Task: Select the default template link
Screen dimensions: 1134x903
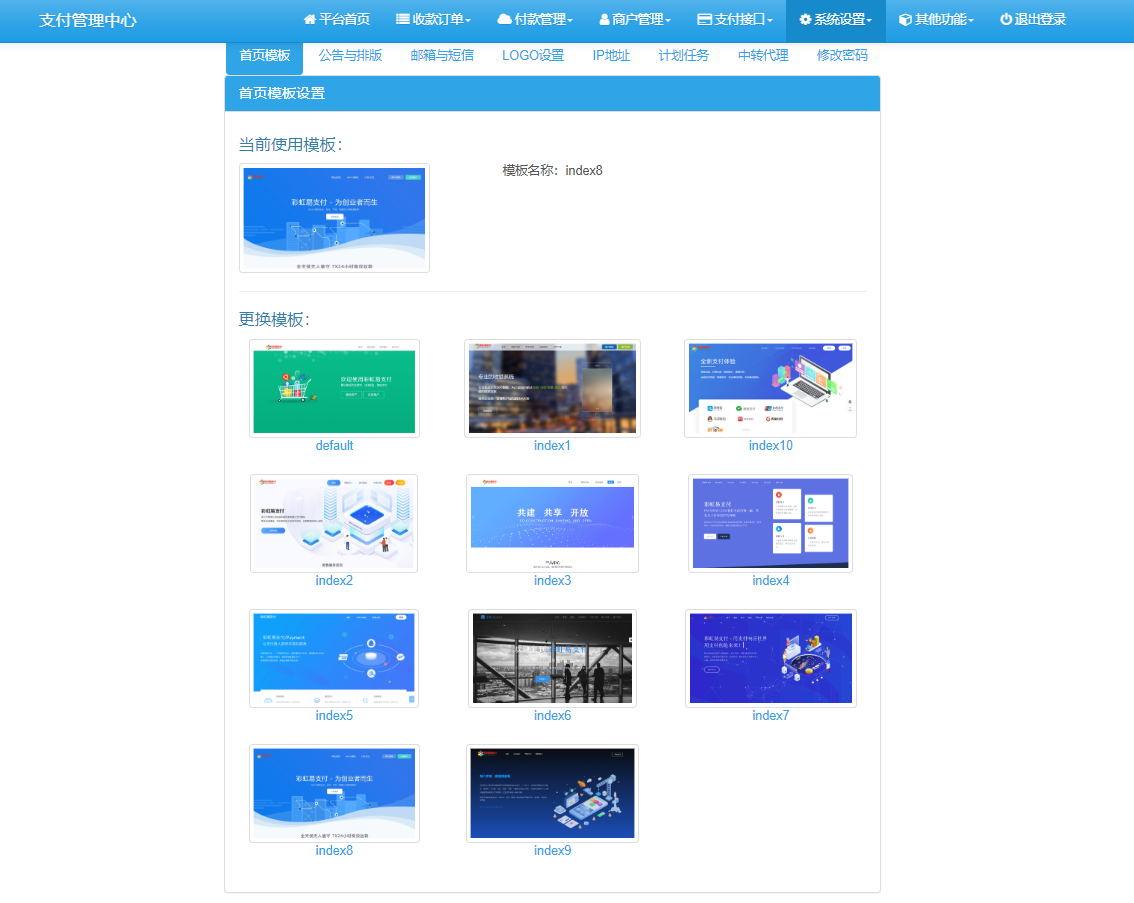Action: tap(333, 445)
